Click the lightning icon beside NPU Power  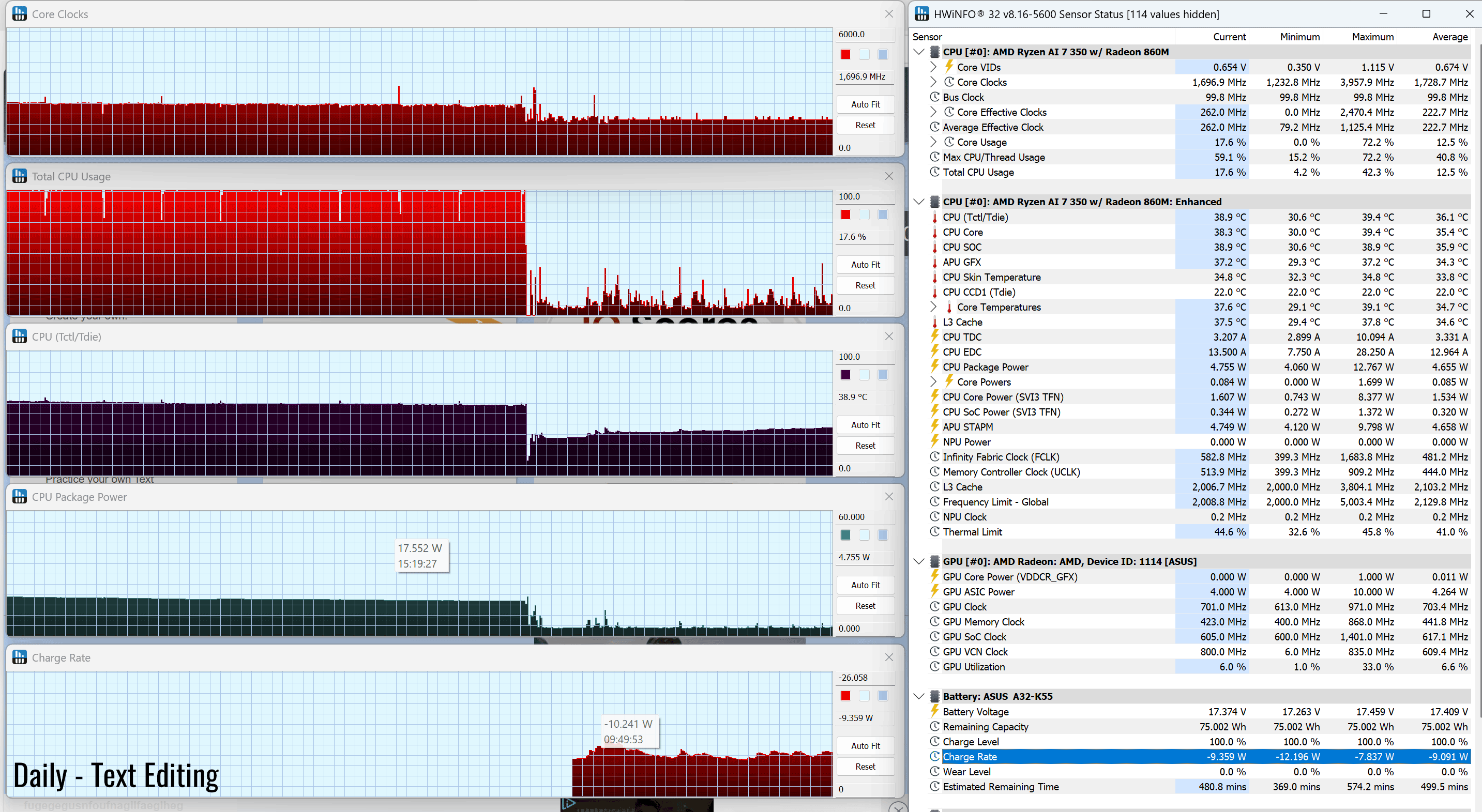click(x=935, y=441)
